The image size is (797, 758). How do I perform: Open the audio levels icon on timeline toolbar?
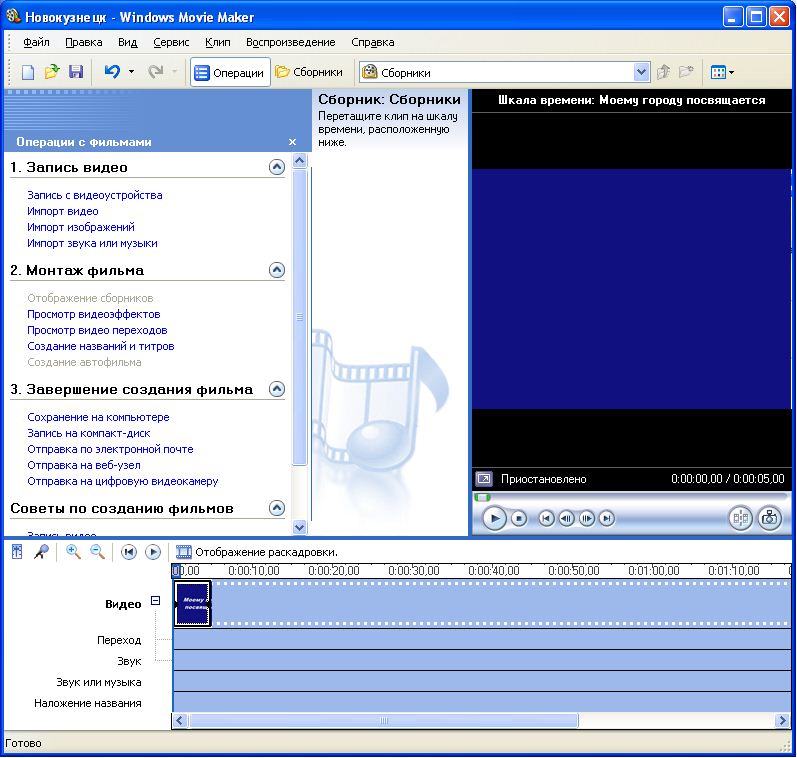(x=17, y=552)
